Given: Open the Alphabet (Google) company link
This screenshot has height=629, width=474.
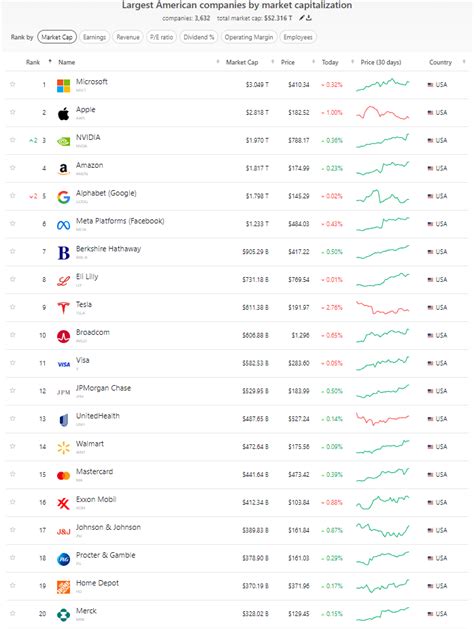Looking at the screenshot, I should pos(106,193).
